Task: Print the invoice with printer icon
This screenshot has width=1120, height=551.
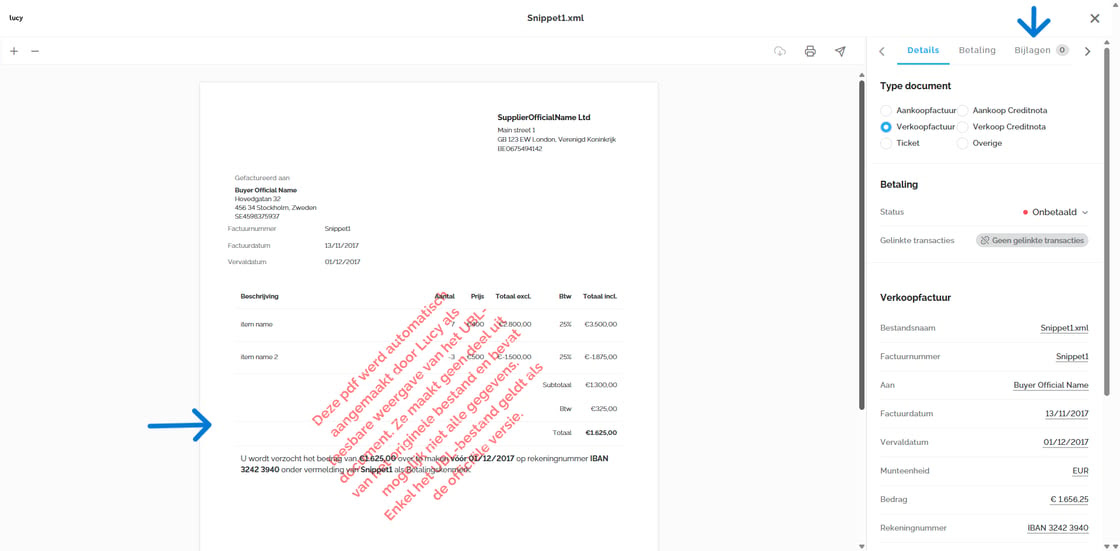Action: point(810,51)
